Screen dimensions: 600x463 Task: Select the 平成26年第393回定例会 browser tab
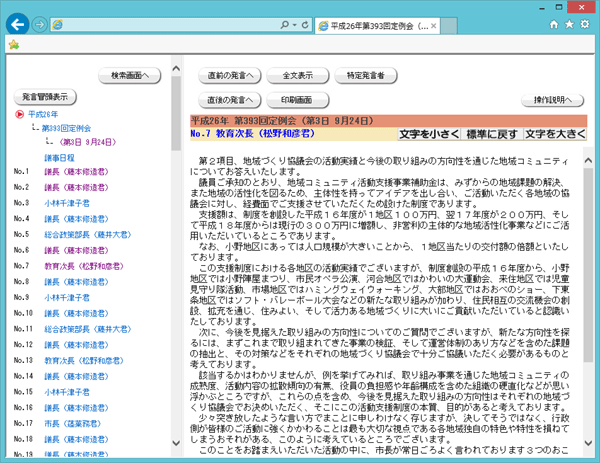(377, 26)
